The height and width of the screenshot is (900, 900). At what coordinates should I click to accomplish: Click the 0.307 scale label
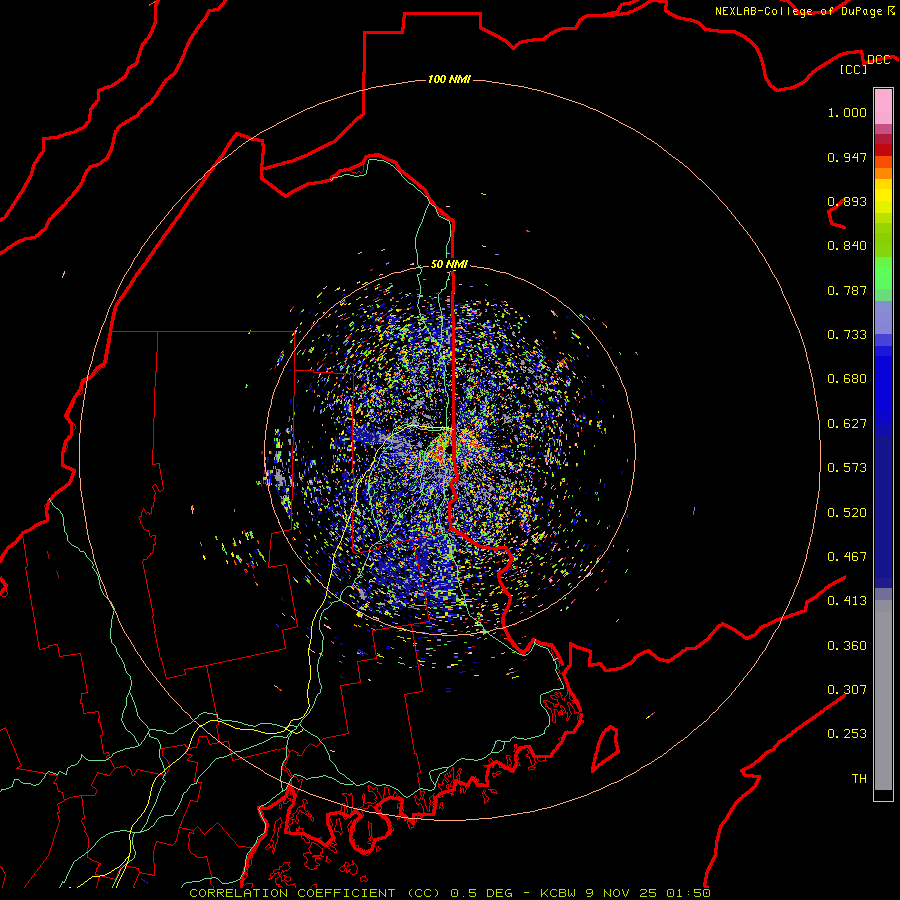coord(847,690)
